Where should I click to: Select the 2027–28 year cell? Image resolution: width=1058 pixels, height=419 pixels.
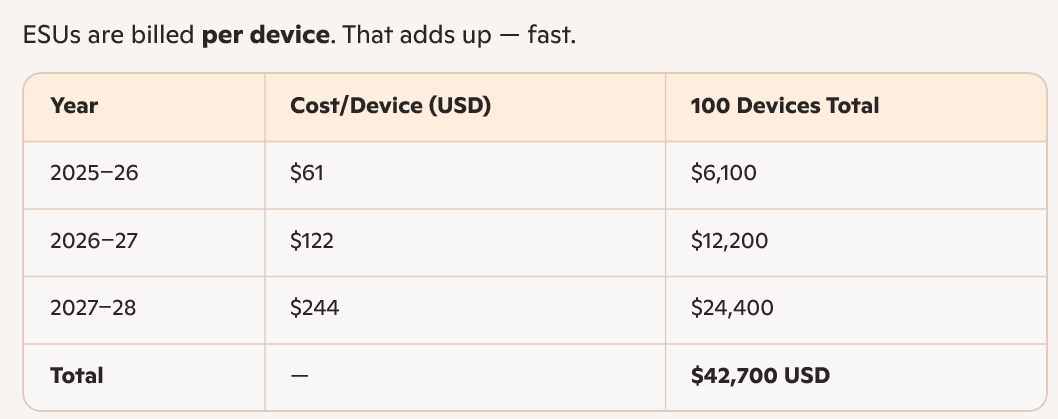93,308
